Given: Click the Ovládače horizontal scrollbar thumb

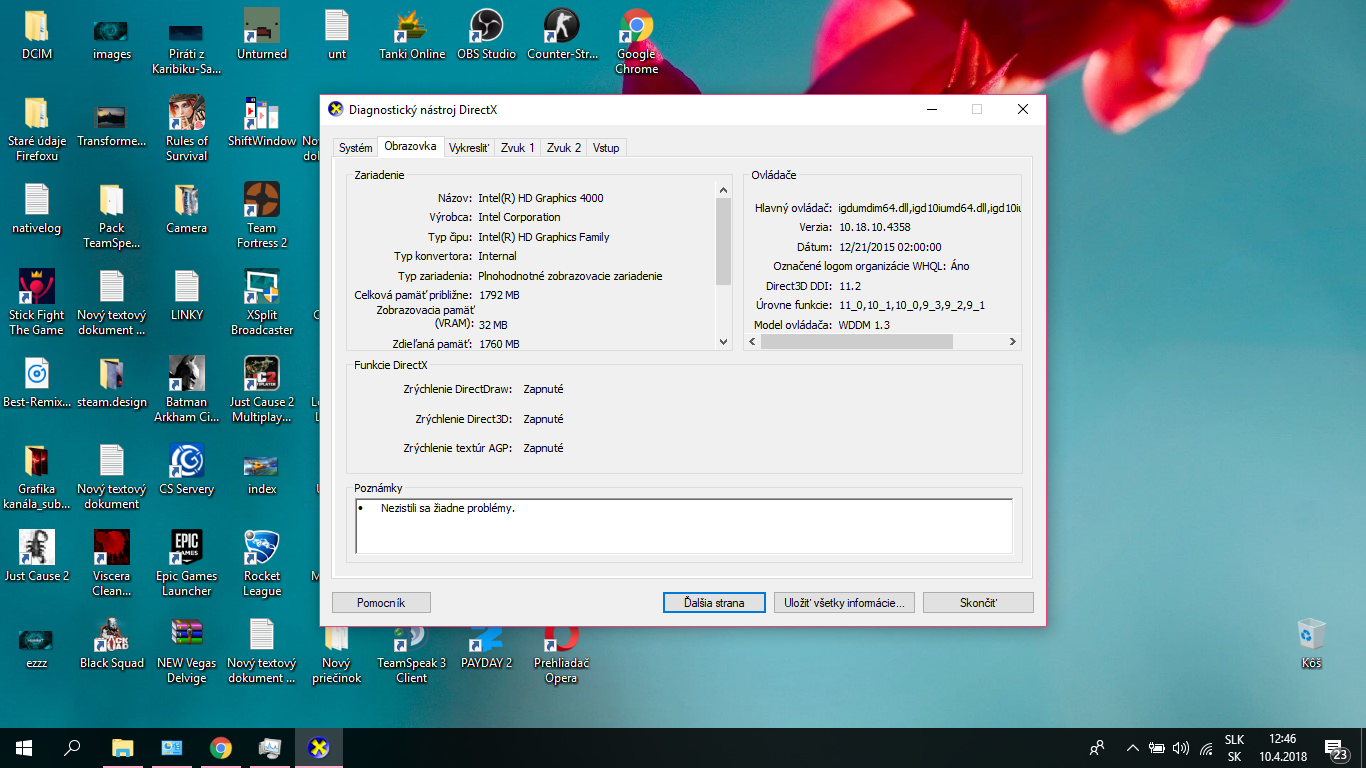Looking at the screenshot, I should [x=857, y=342].
